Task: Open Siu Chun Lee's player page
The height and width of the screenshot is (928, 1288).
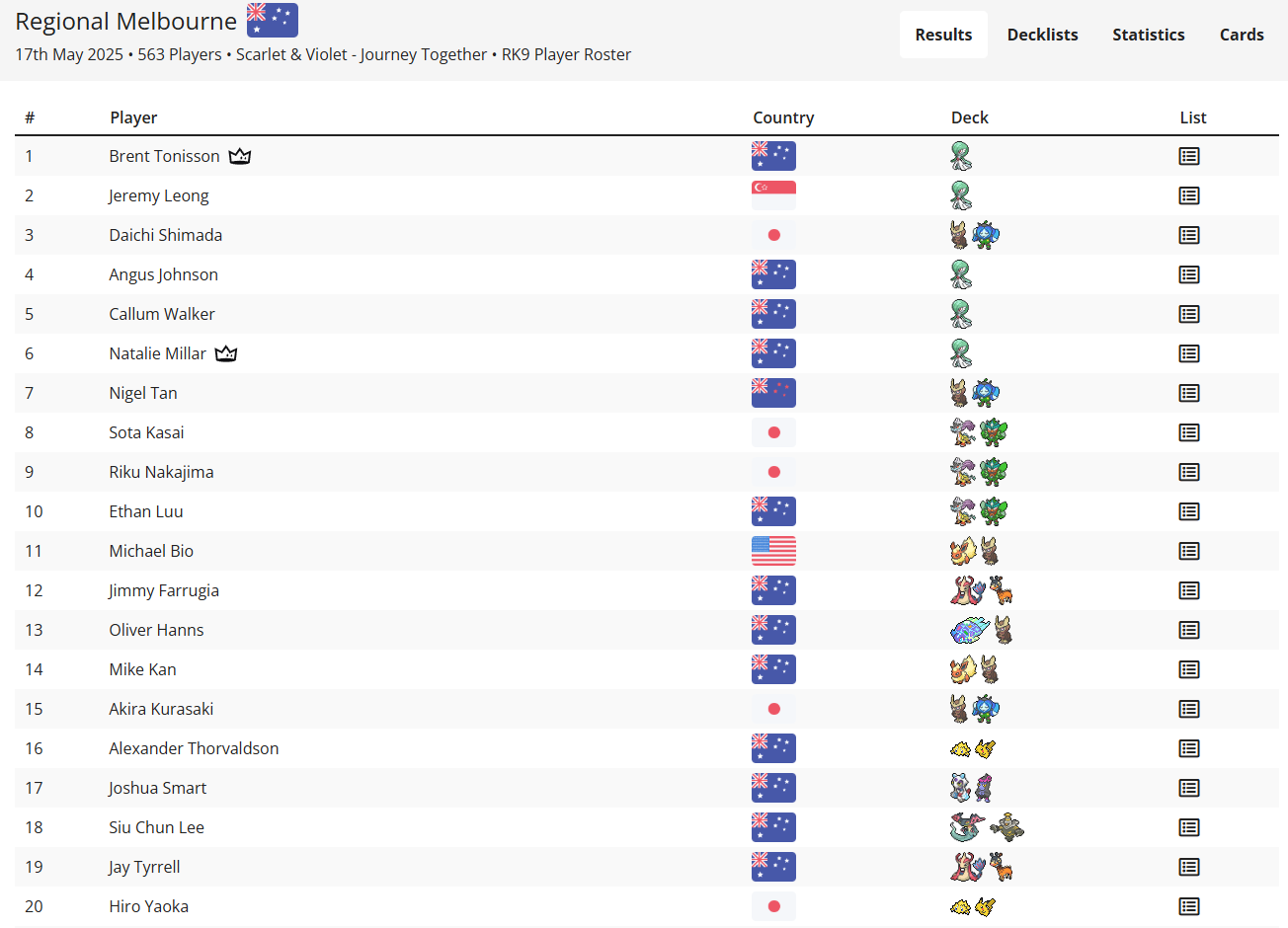Action: click(156, 827)
